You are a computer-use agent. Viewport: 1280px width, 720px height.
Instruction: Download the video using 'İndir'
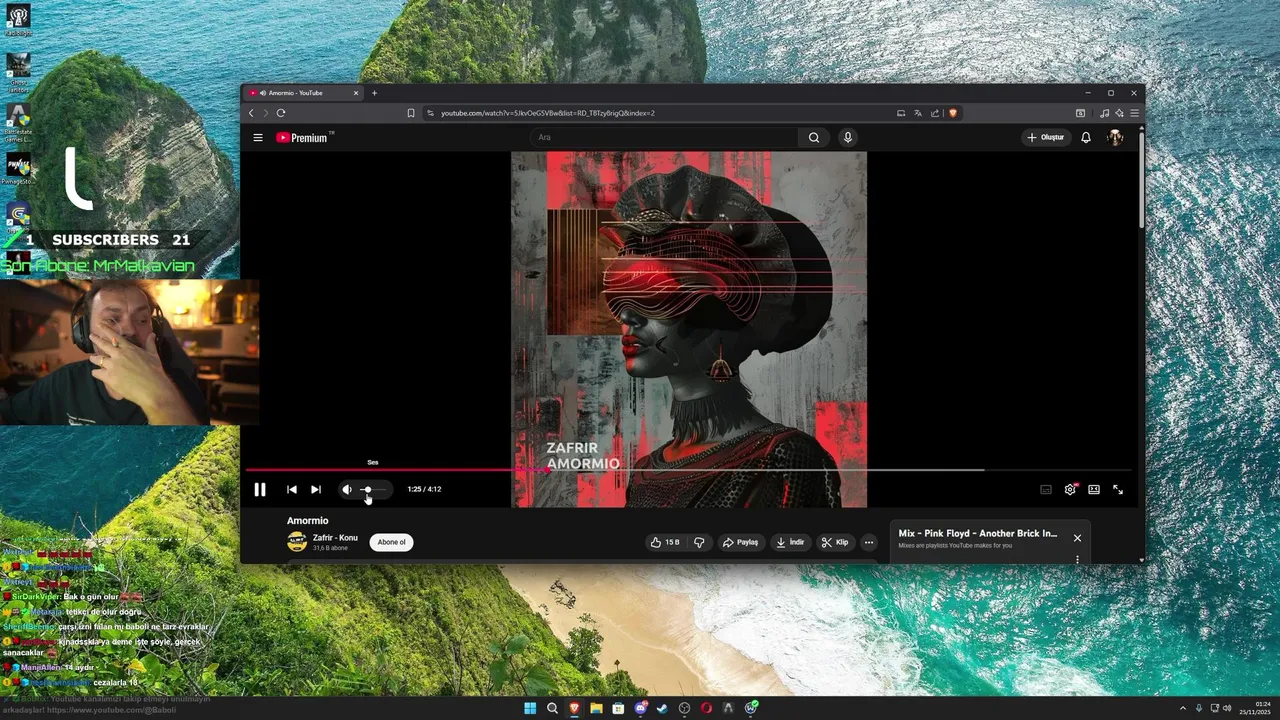(790, 542)
